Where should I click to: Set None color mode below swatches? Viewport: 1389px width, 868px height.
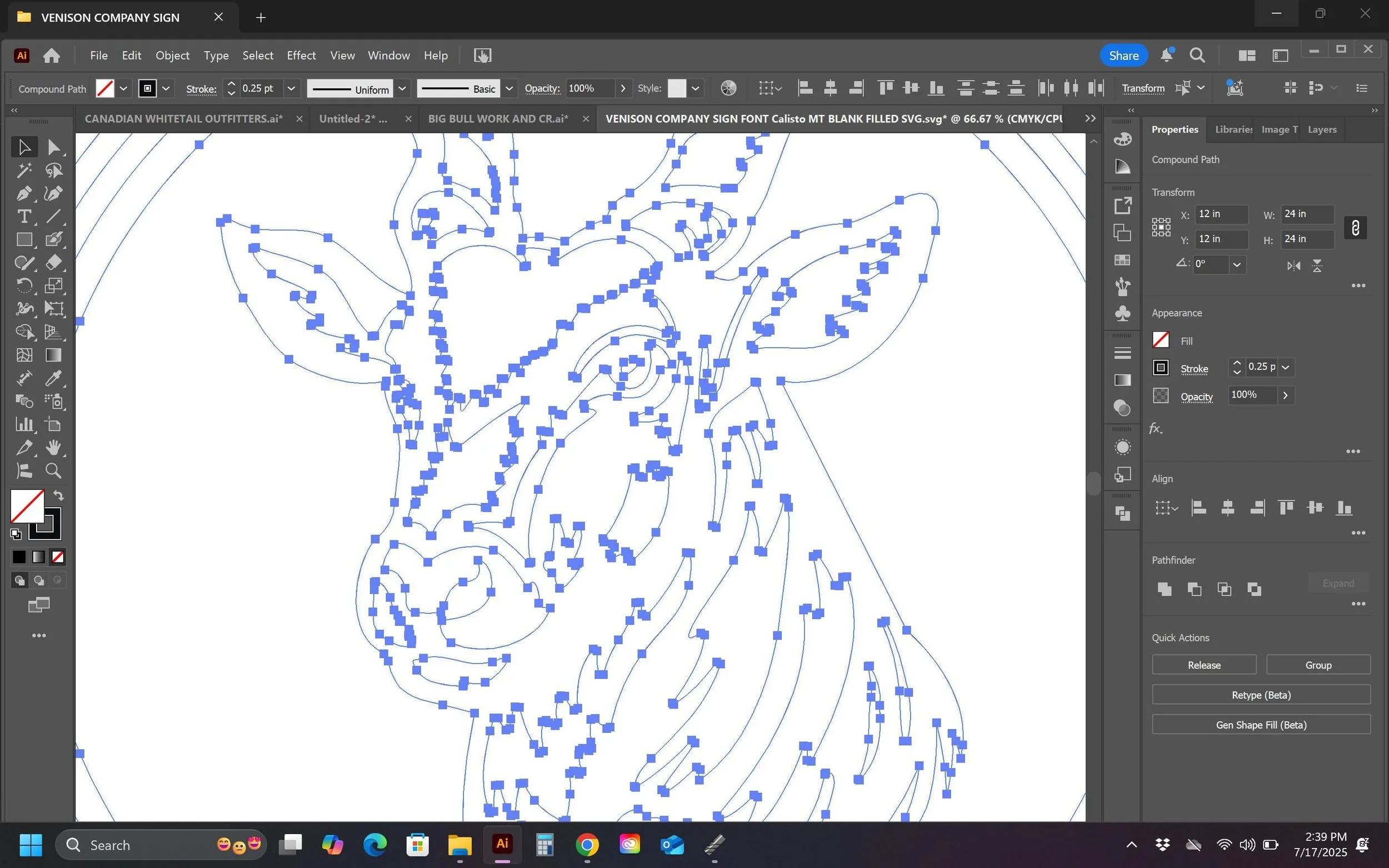click(x=57, y=557)
